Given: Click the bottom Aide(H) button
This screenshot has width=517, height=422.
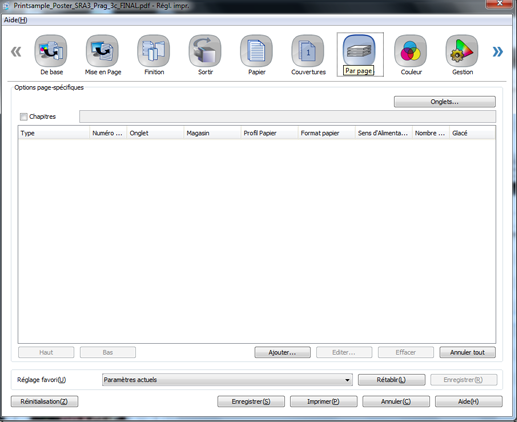Looking at the screenshot, I should click(469, 401).
